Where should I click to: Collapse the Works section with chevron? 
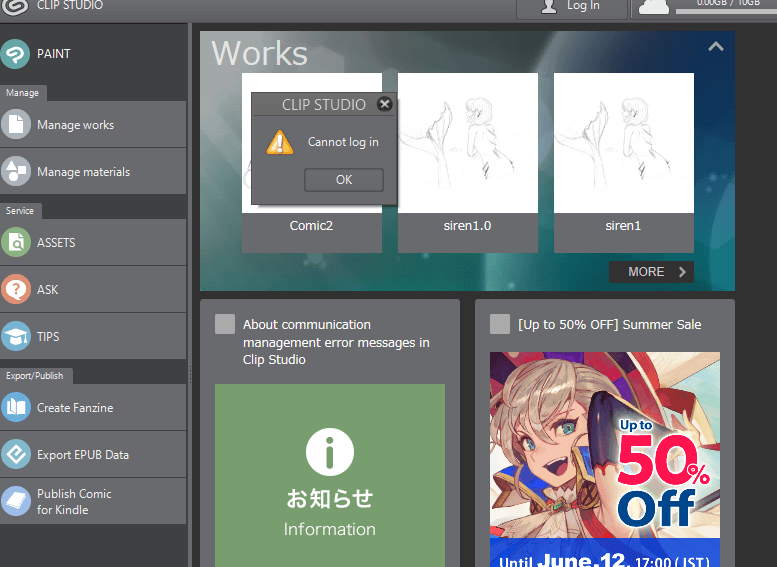click(x=716, y=47)
